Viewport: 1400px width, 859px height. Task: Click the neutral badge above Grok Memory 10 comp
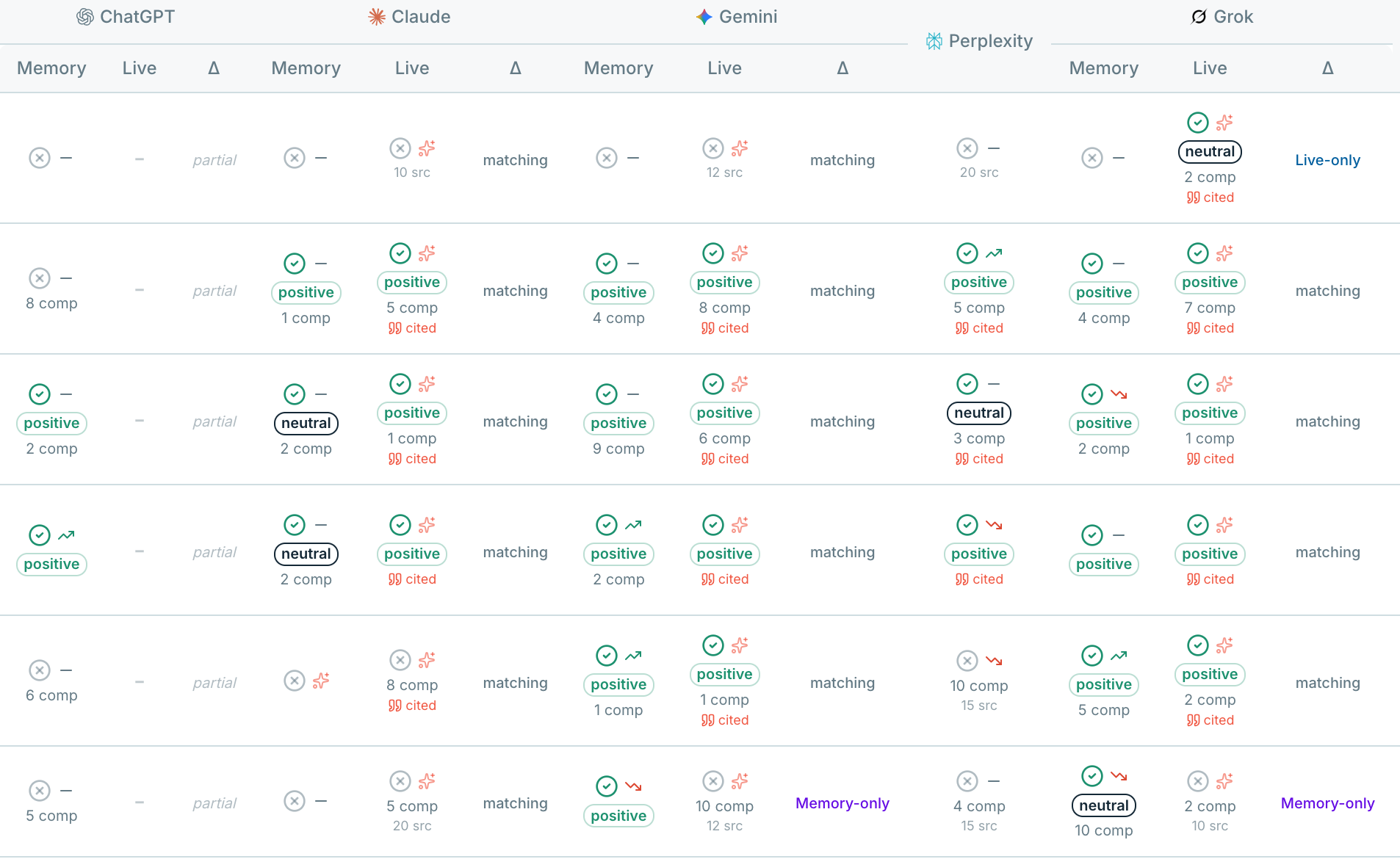click(x=1103, y=805)
